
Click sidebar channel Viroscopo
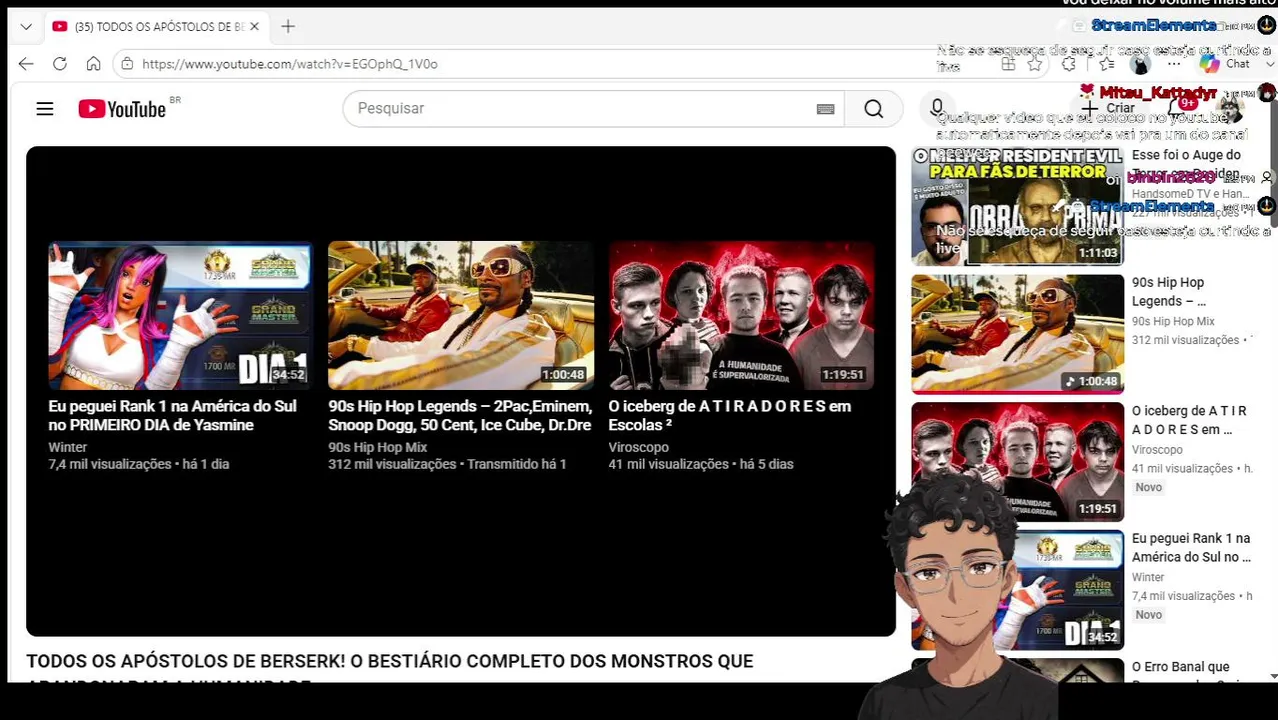[x=1156, y=450]
